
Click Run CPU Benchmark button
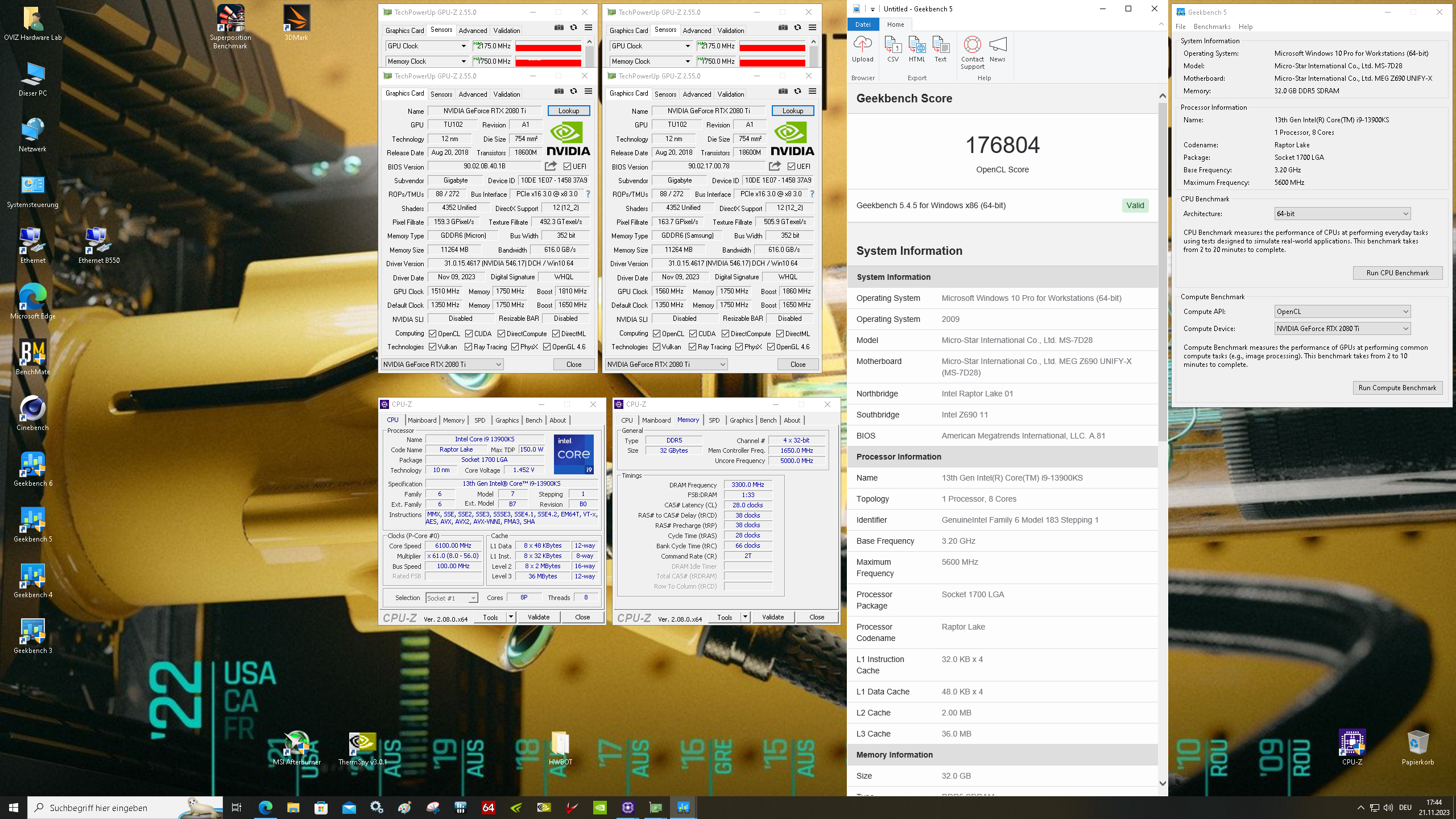coord(1397,272)
